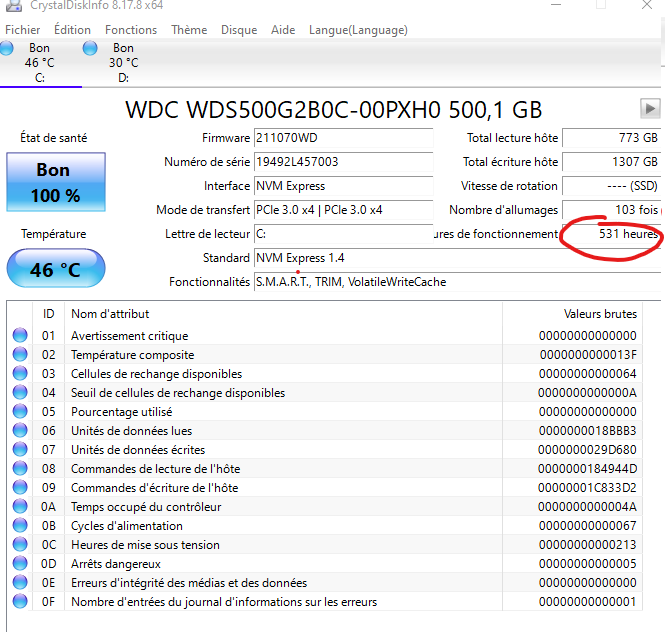Viewport: 666px width, 632px height.
Task: Click status orb of Unités de données lues row
Action: click(20, 430)
